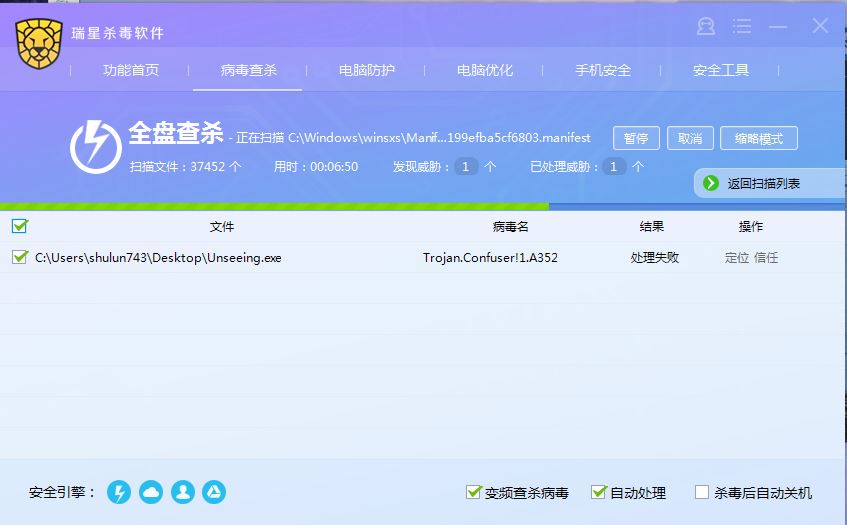Click 信任 to trust Unseeing.exe
The height and width of the screenshot is (525, 847).
point(766,258)
